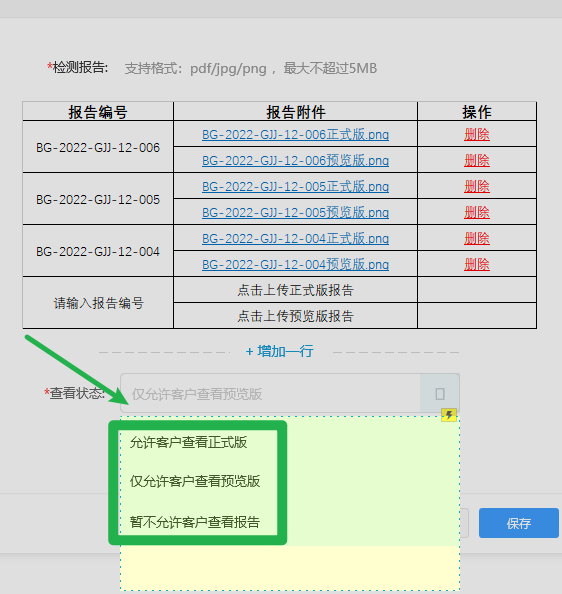Choose 仅允许客户查看预览版 option
The width and height of the screenshot is (562, 594).
tap(195, 481)
